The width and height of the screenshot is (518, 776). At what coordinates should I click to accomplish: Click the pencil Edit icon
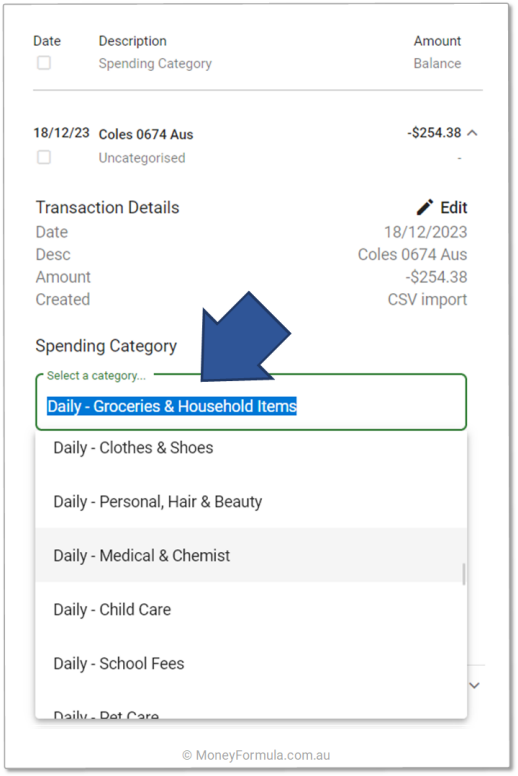424,207
